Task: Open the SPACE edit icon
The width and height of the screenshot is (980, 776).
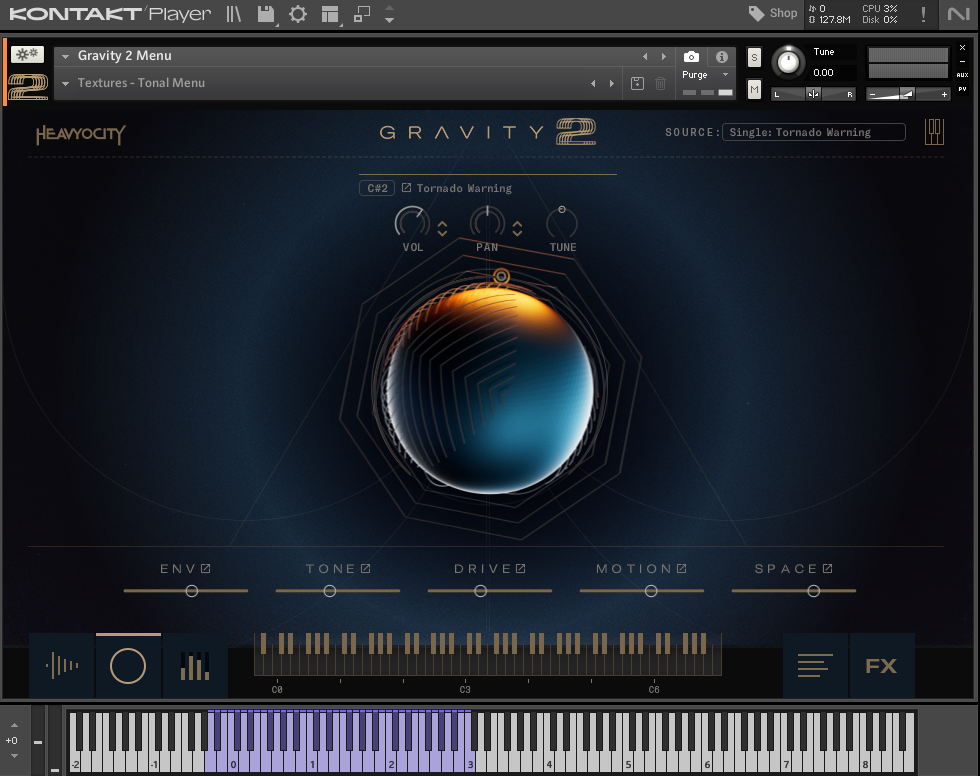Action: (828, 569)
